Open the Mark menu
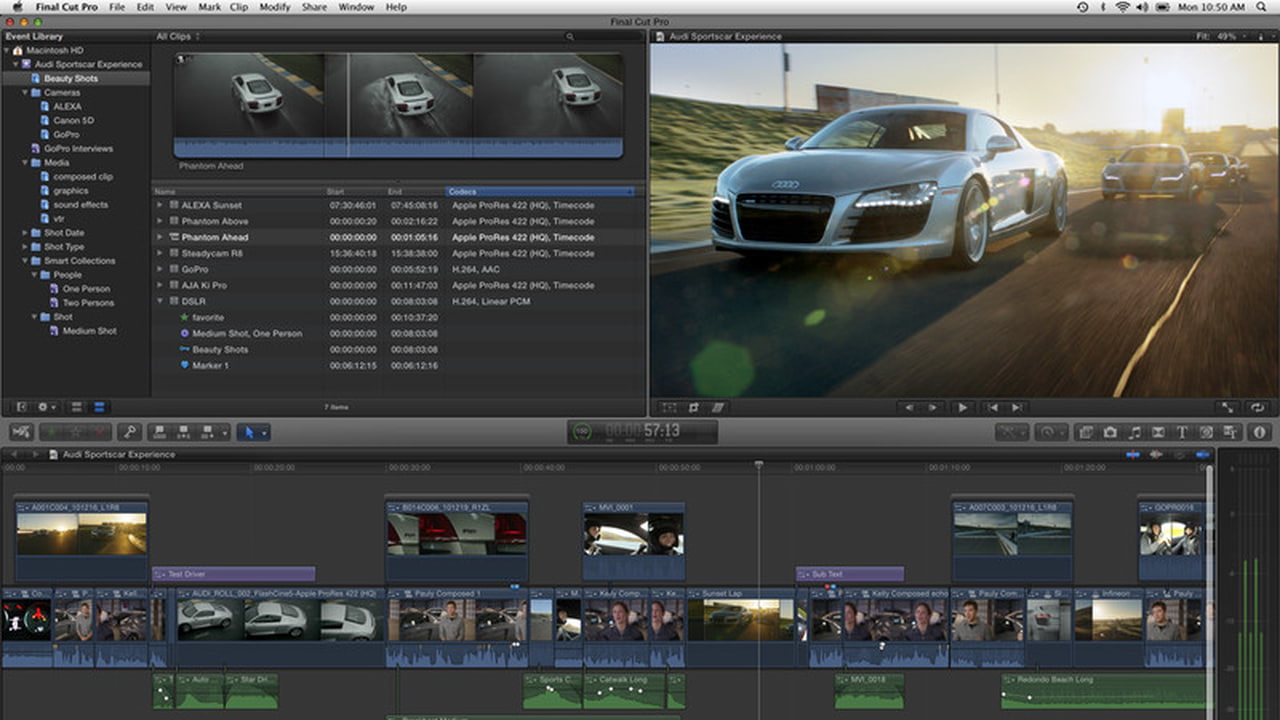Screen dimensions: 1280x720 (209, 7)
